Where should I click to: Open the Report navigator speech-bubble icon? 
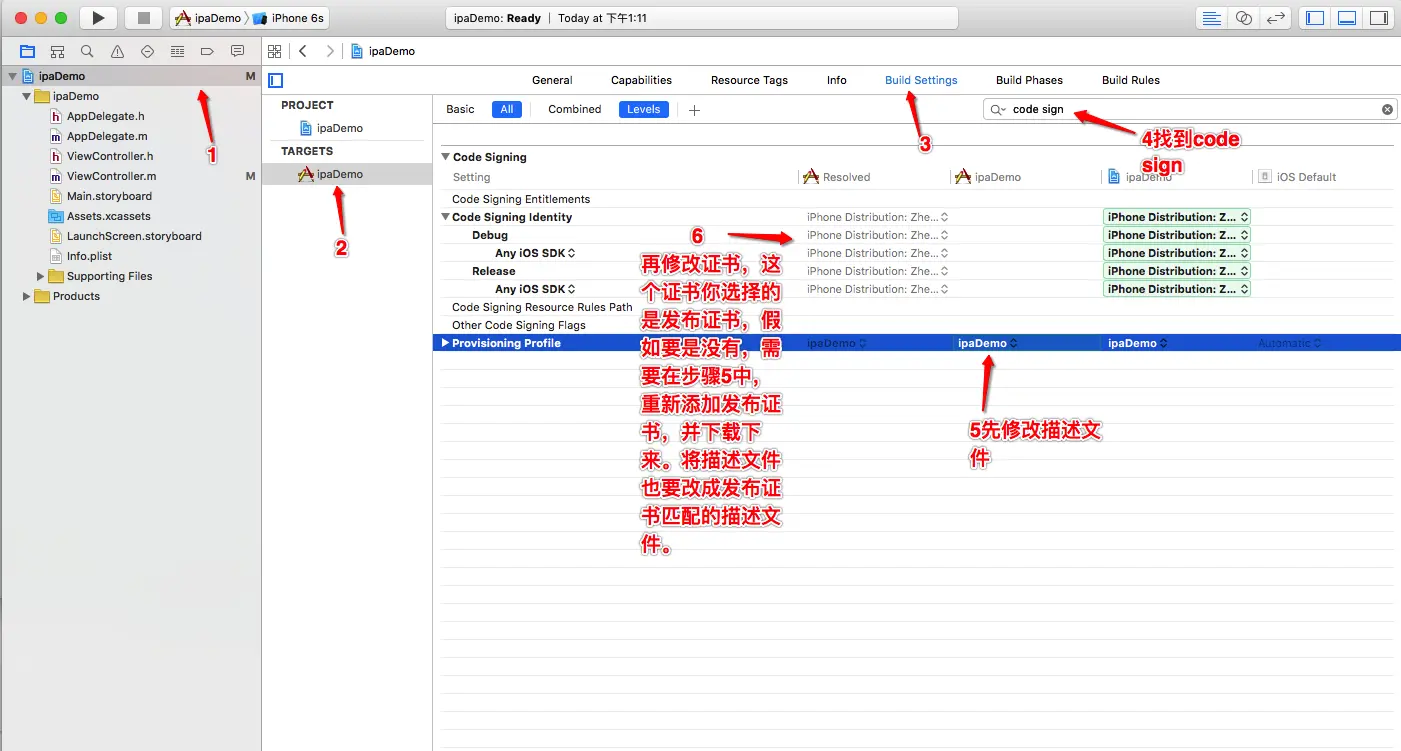click(237, 51)
